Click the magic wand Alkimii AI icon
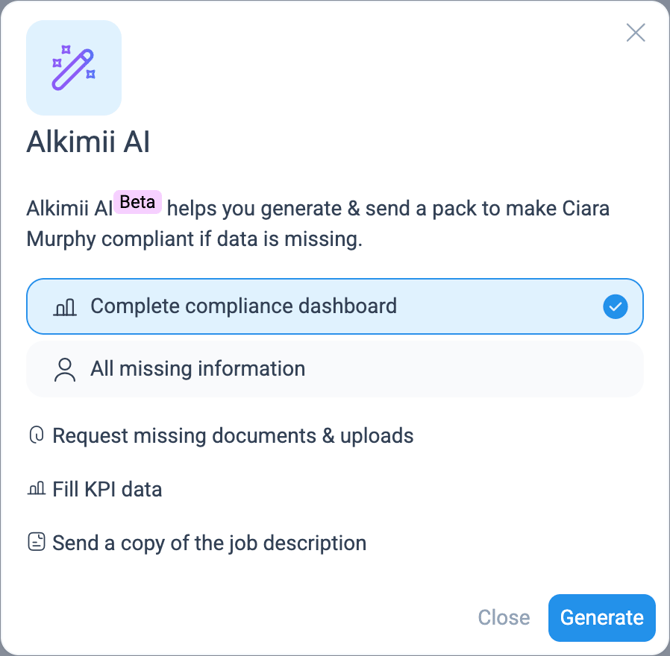670x656 pixels. coord(73,67)
